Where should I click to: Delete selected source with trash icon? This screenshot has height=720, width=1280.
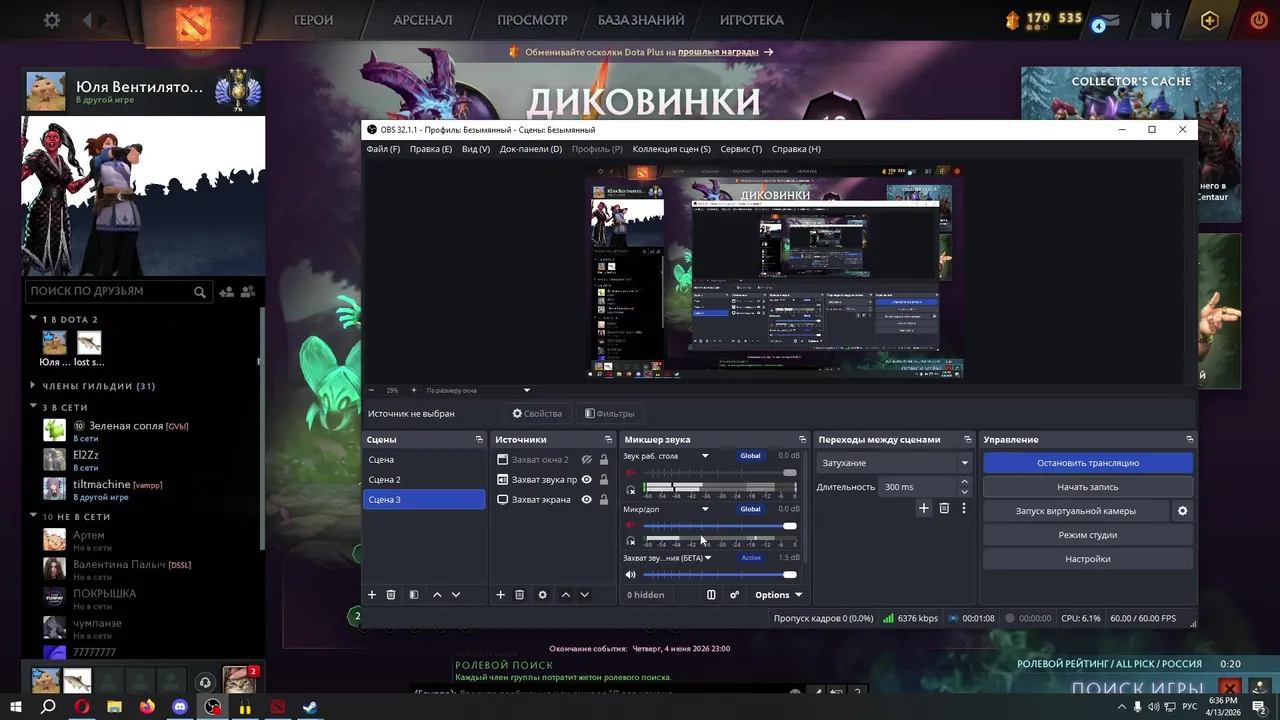click(520, 595)
